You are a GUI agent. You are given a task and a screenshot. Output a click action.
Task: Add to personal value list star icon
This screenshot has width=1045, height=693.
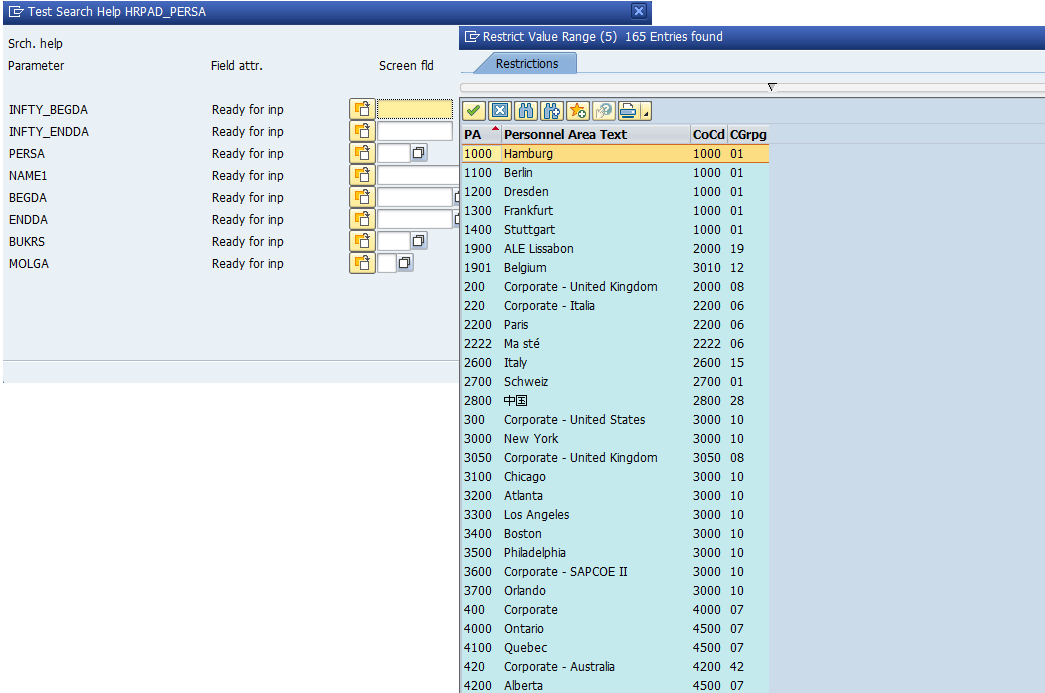coord(578,111)
